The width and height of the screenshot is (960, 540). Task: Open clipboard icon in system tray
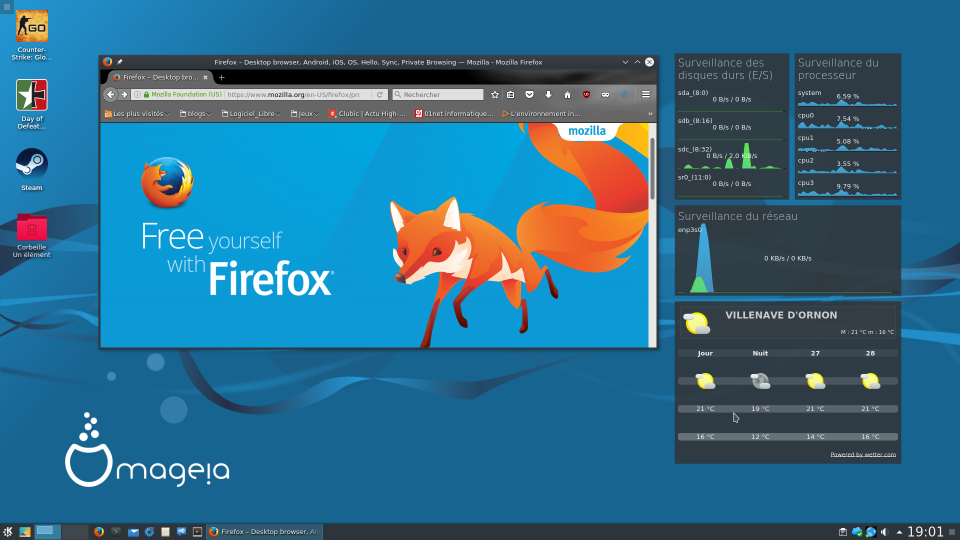[842, 532]
